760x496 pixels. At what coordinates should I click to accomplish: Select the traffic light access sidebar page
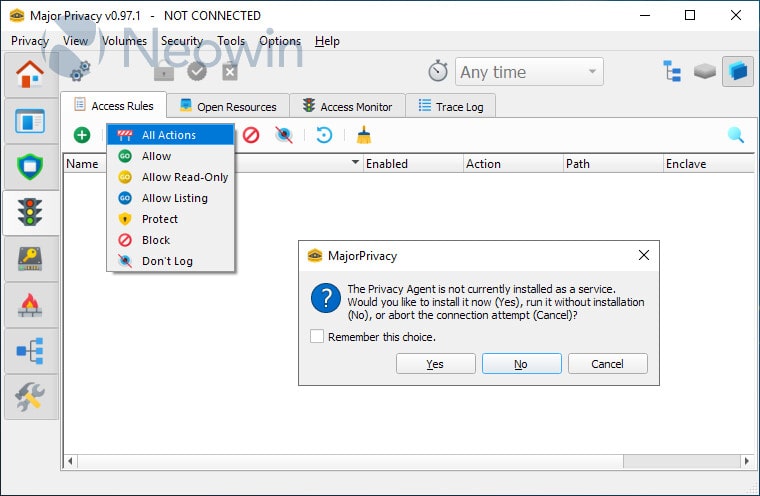(x=31, y=212)
